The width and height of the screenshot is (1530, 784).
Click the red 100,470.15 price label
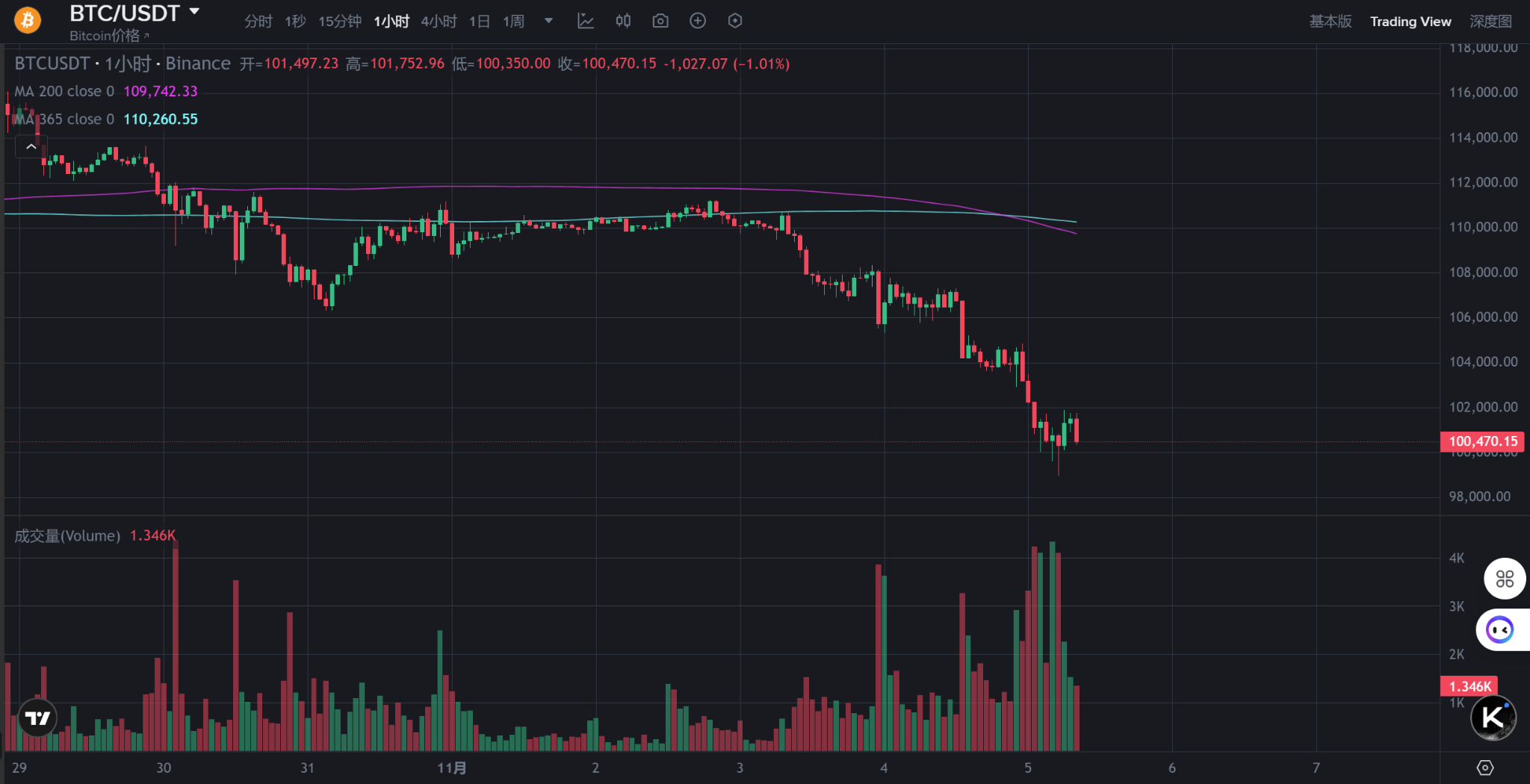(1482, 441)
